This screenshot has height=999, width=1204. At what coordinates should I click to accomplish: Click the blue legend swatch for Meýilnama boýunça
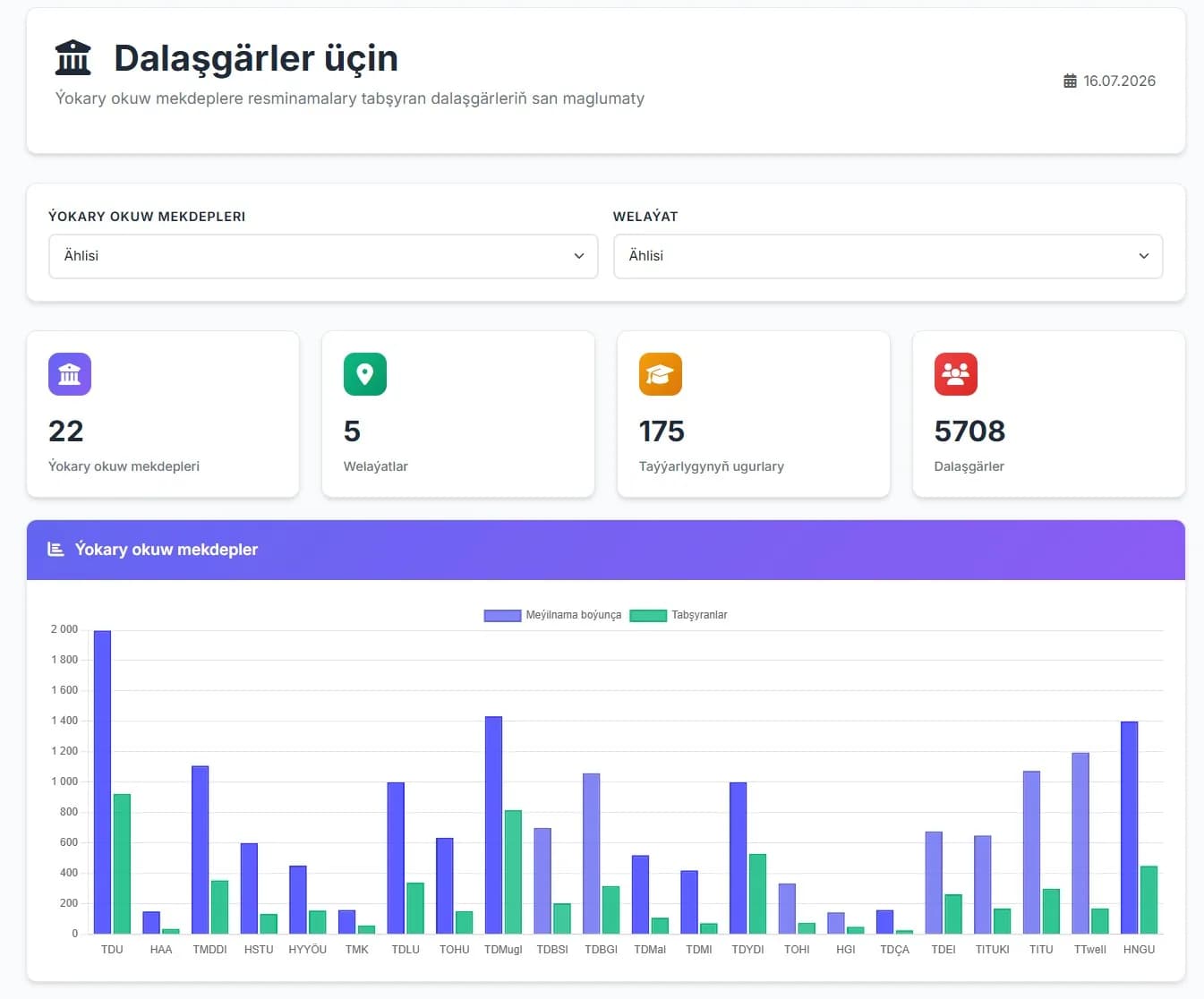click(502, 616)
